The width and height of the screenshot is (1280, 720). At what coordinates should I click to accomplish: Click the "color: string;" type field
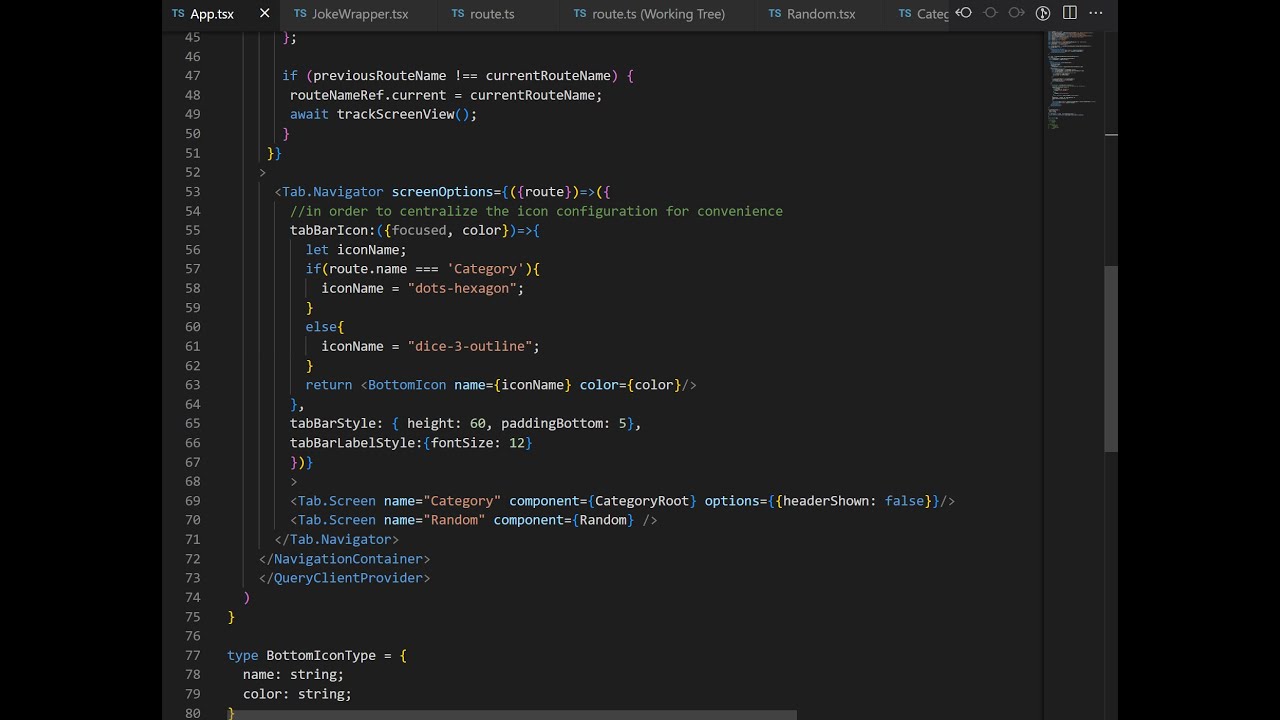click(297, 694)
